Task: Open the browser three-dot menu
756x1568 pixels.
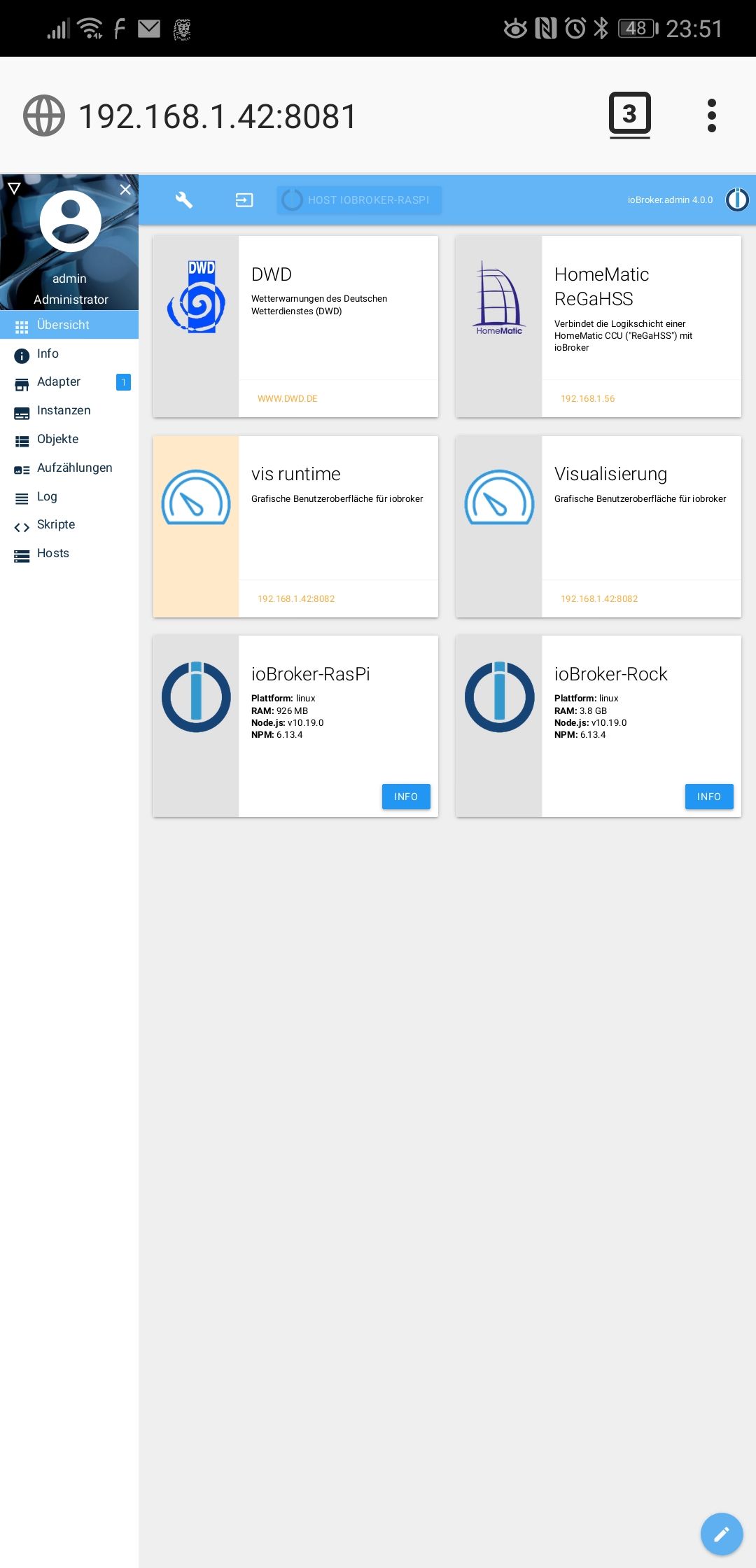Action: (712, 115)
